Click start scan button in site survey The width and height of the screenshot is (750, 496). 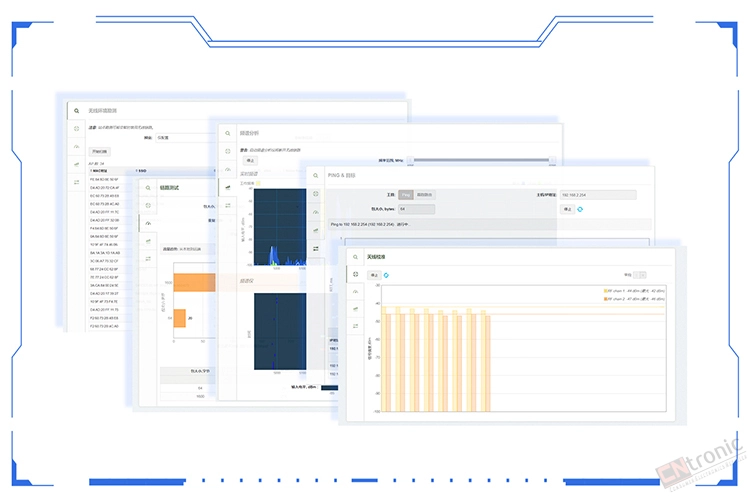coord(99,152)
